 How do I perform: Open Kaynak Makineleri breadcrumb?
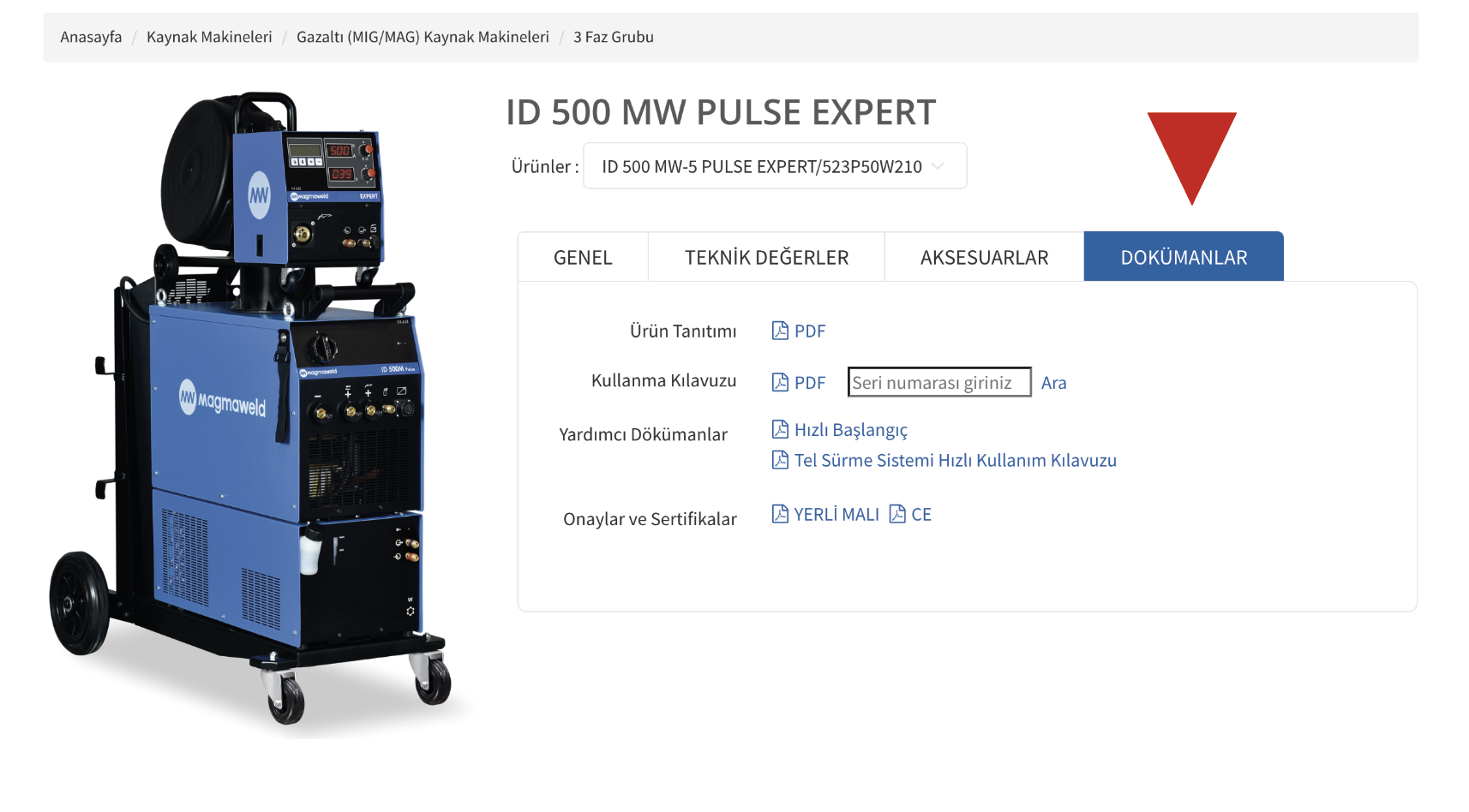tap(209, 37)
